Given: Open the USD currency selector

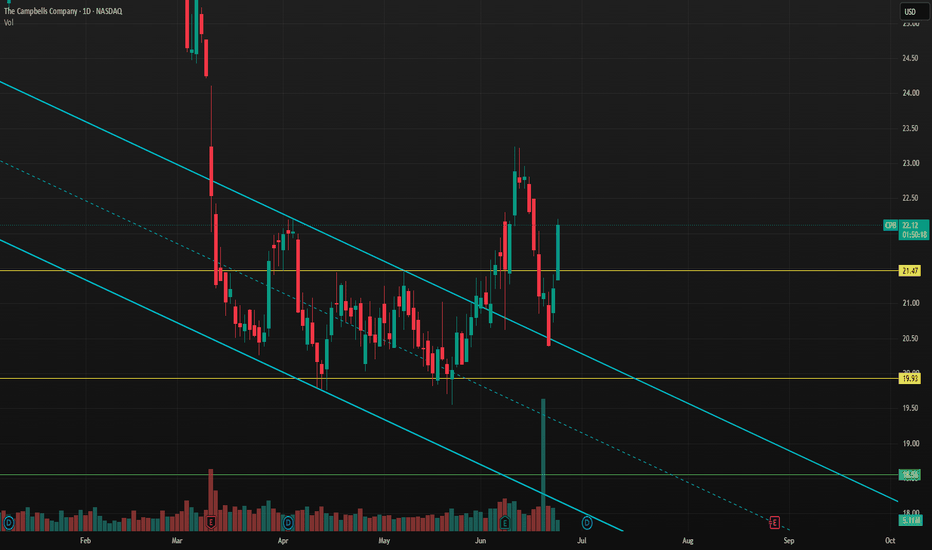Looking at the screenshot, I should tap(910, 11).
